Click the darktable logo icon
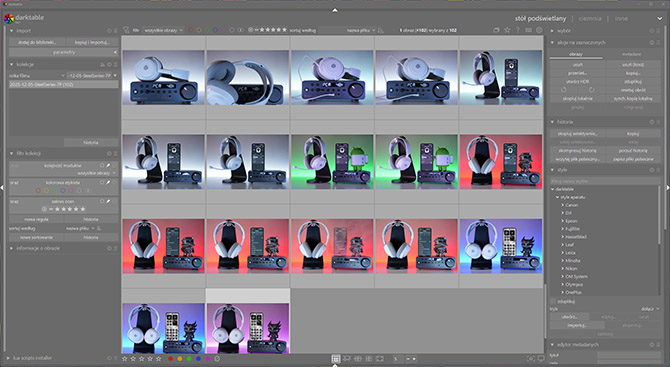Screen dimensions: 670x367 pyautogui.click(x=9, y=18)
